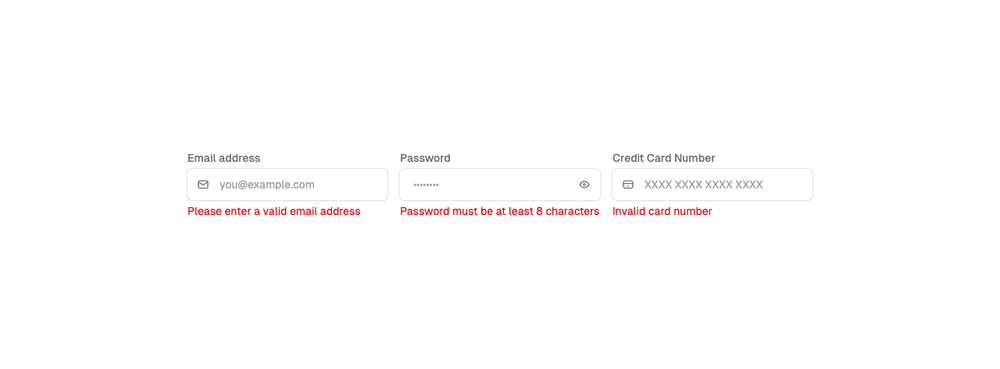Click the envelope icon in email field
Image resolution: width=1000 pixels, height=369 pixels.
tap(203, 185)
